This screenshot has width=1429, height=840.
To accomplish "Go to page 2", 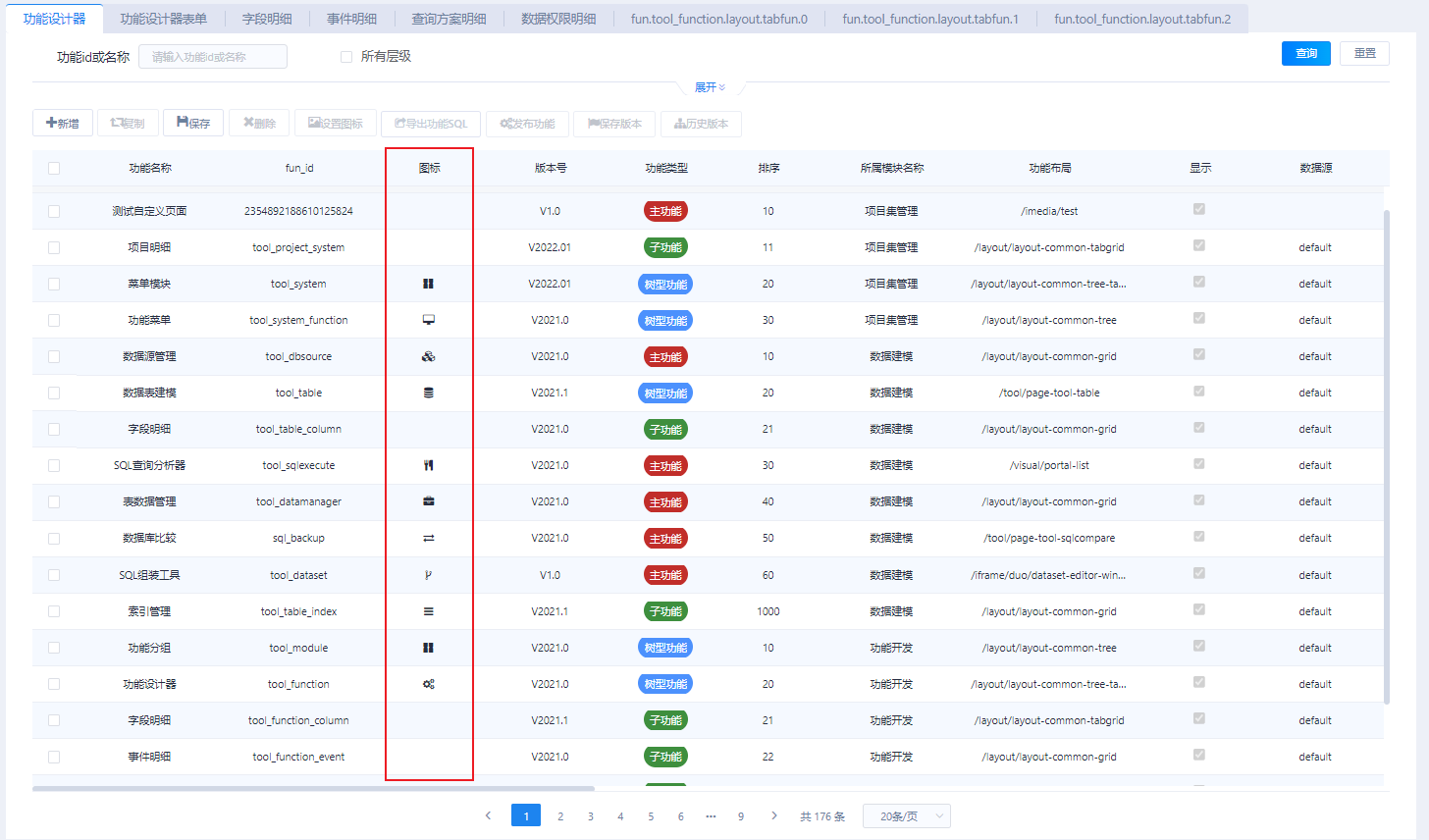I will point(560,815).
